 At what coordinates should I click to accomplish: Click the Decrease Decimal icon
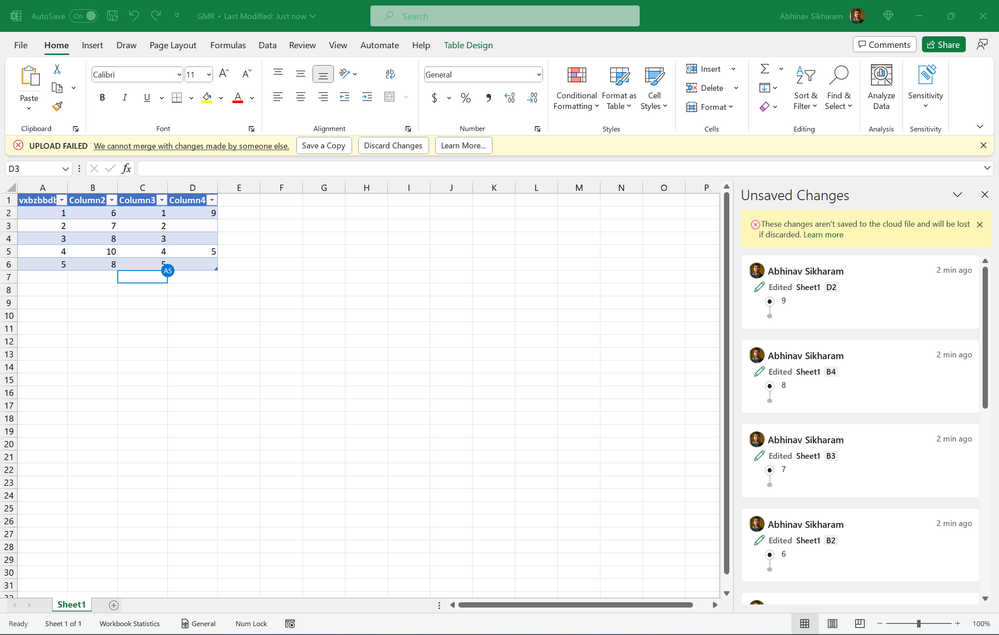(533, 97)
